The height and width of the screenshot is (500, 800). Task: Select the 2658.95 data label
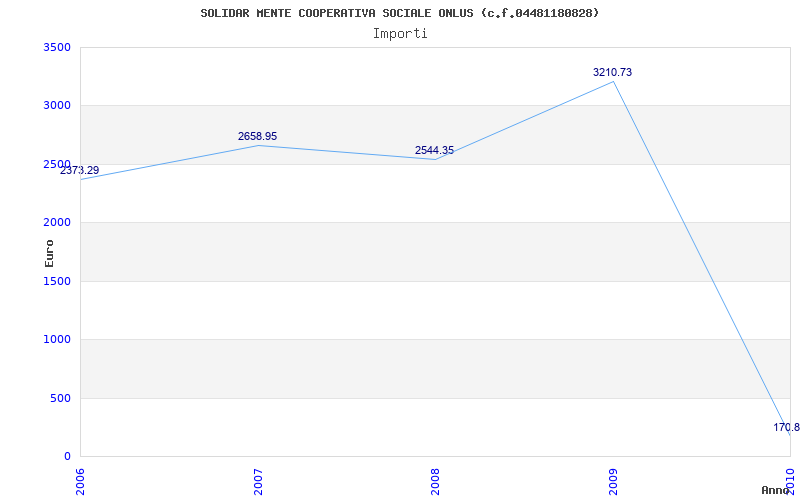tap(258, 136)
